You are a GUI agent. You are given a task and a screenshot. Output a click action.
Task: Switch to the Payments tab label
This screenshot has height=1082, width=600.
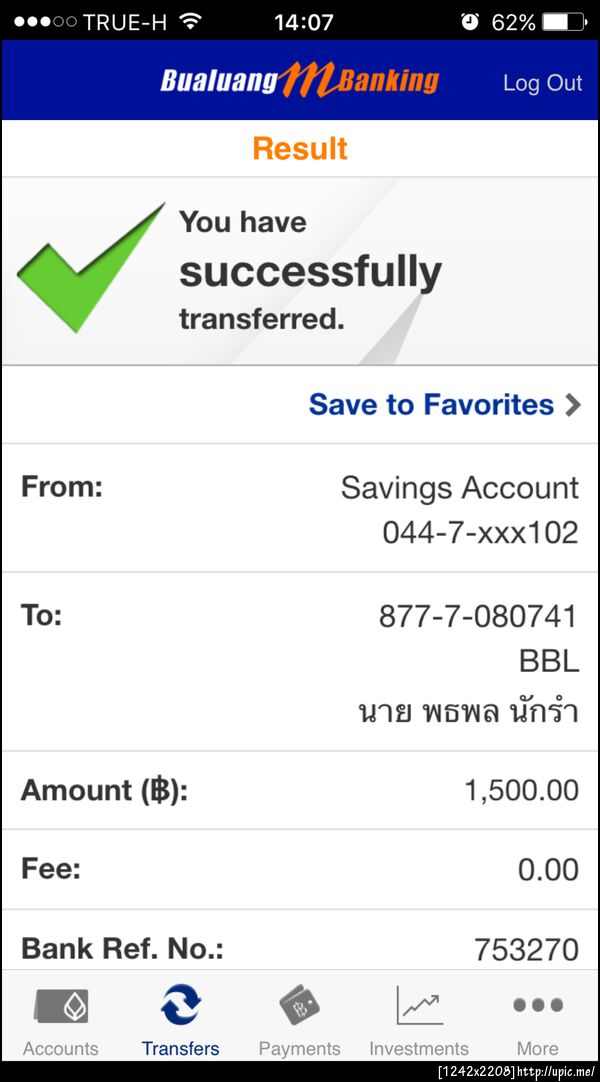[x=299, y=1048]
